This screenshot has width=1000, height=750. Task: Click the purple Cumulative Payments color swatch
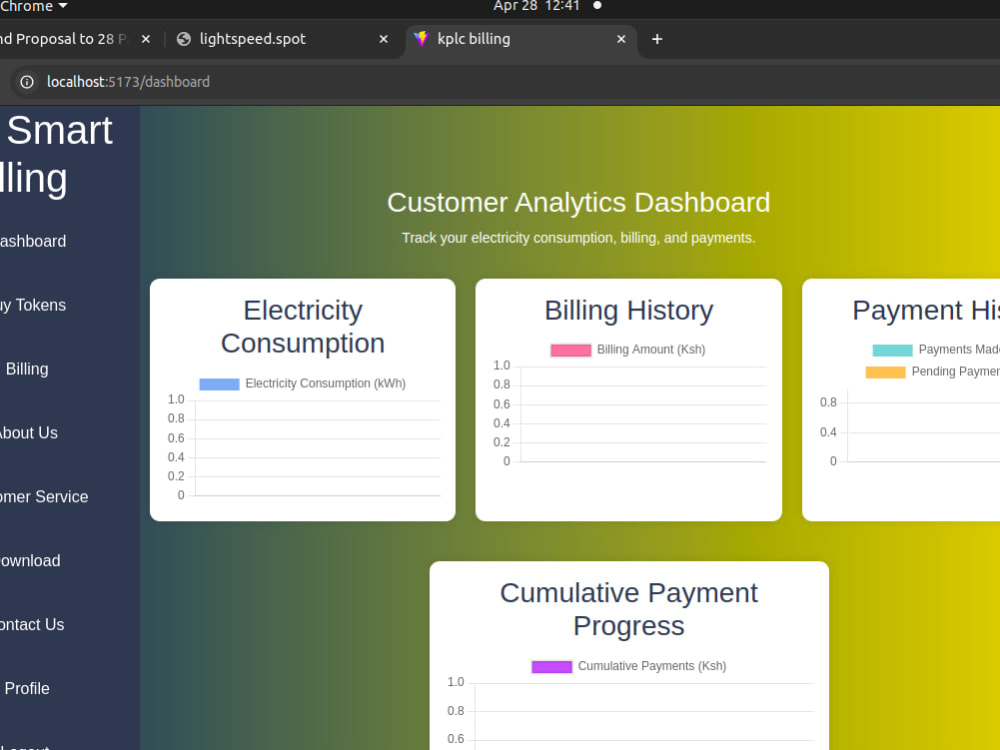pyautogui.click(x=550, y=665)
